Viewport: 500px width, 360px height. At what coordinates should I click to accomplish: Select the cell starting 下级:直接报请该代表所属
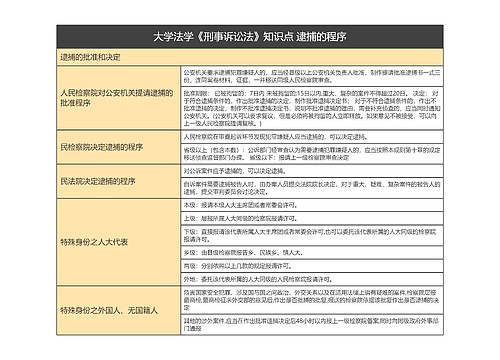(x=312, y=236)
